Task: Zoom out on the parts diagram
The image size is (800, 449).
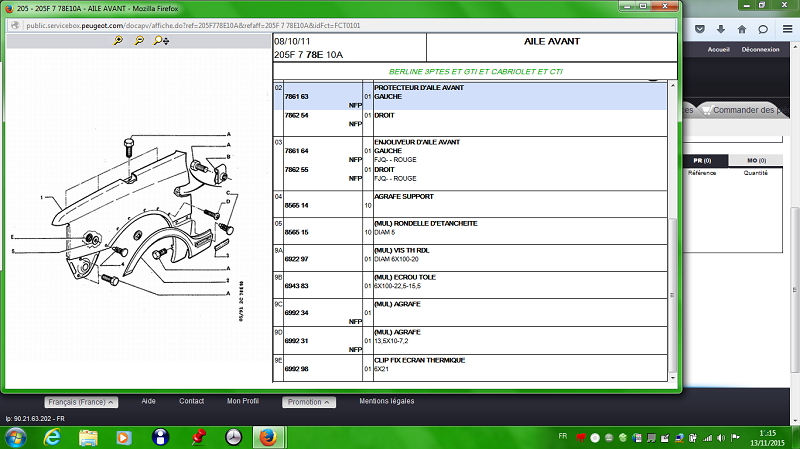Action: (139, 40)
